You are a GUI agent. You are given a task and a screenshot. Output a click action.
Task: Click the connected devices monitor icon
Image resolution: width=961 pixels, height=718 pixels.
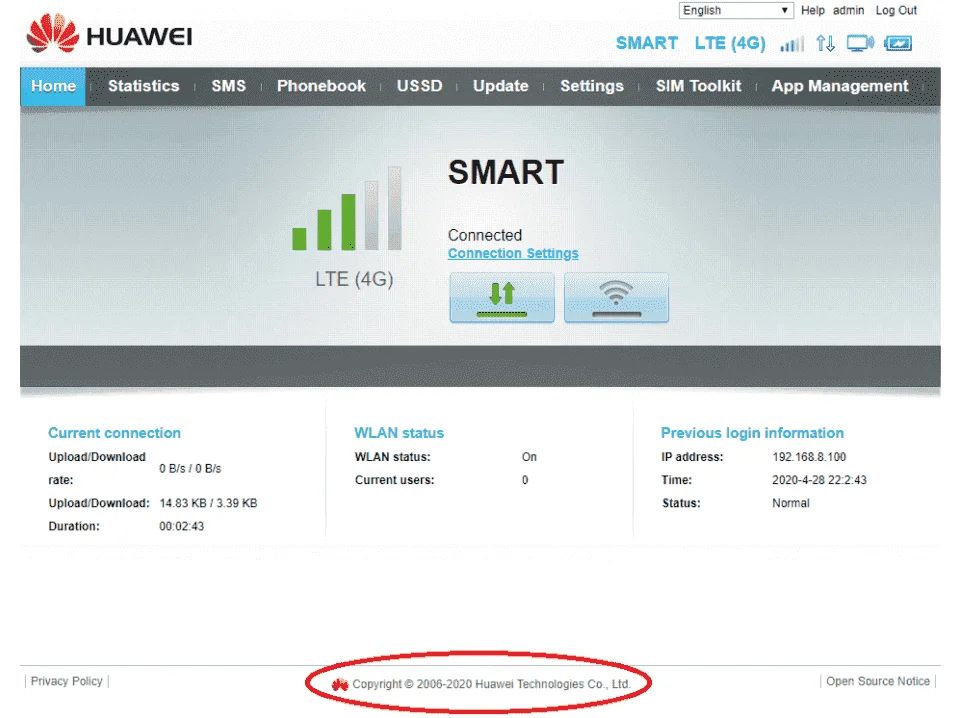(x=860, y=43)
